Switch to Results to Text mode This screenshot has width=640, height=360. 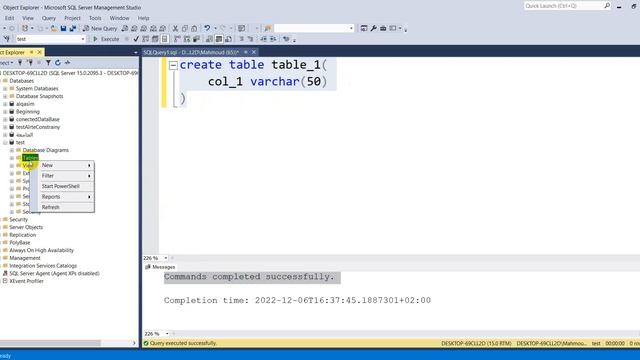209,39
